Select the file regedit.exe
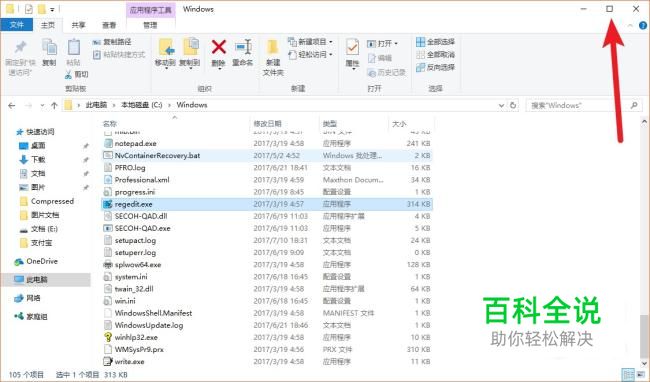 pos(267,204)
